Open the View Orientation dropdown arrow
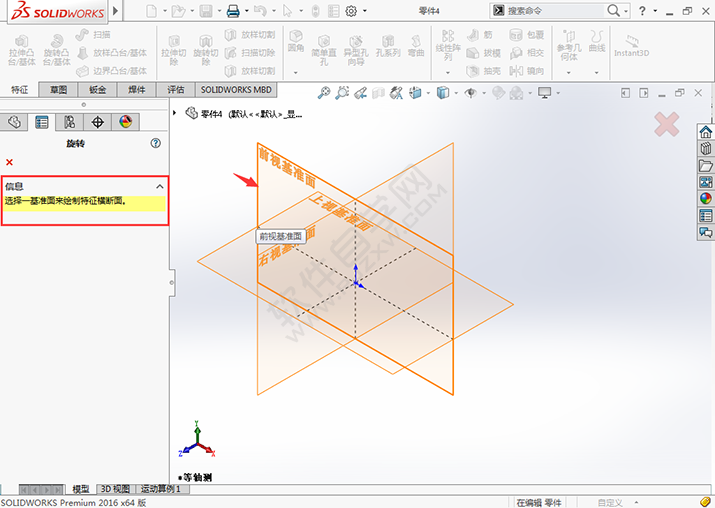The height and width of the screenshot is (508, 715). coord(428,93)
